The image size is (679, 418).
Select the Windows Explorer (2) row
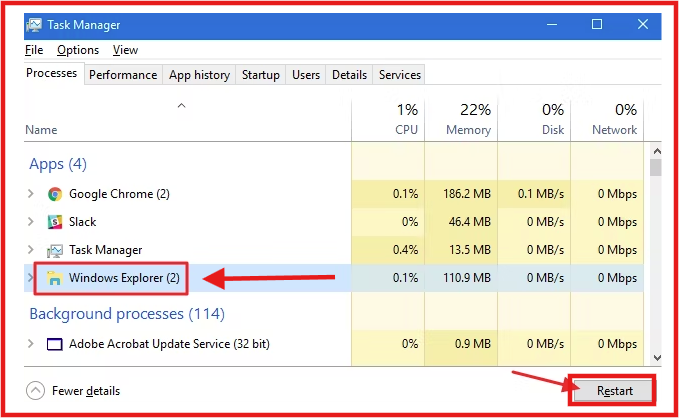point(333,278)
